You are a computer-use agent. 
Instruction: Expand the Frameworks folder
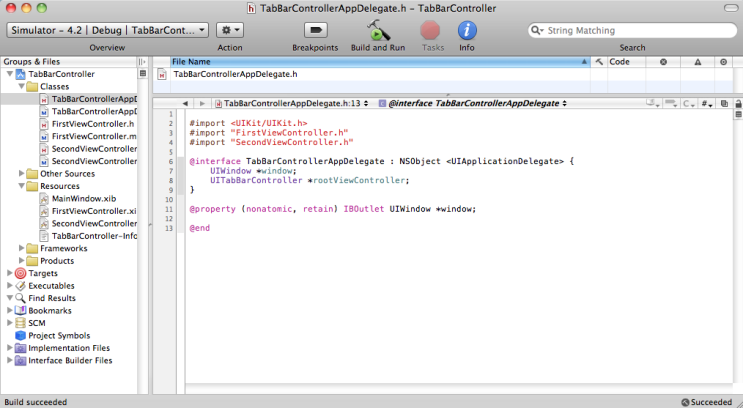(21, 248)
